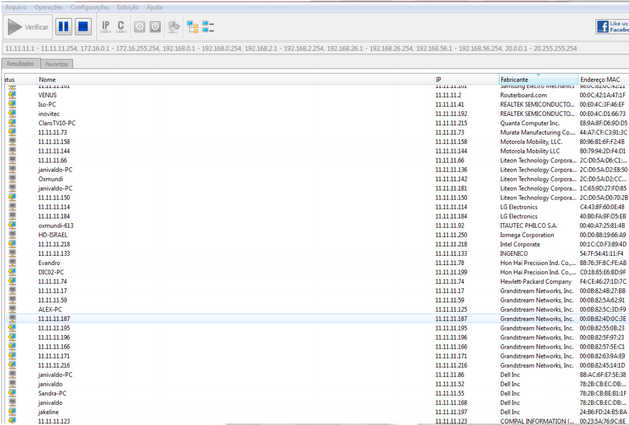Start scanning with the Verificar button
The image size is (629, 425).
28,27
